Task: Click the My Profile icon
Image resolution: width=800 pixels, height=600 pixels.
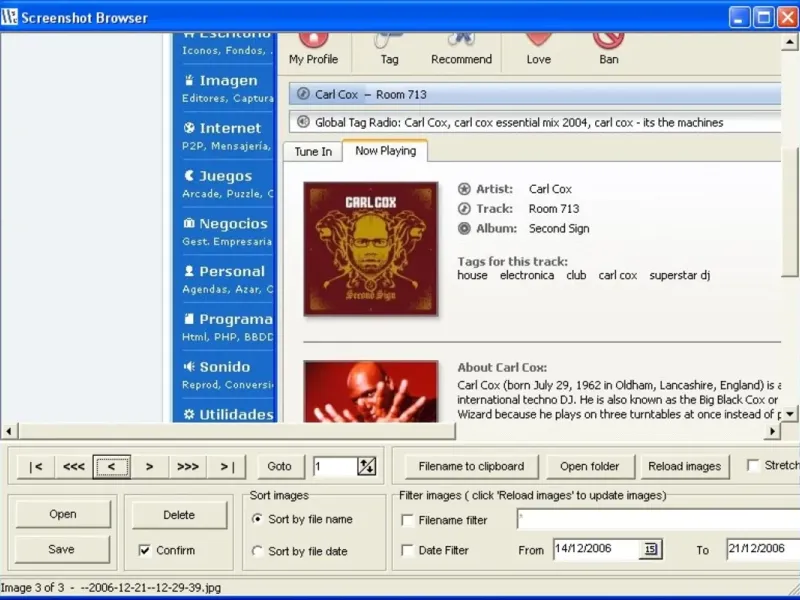Action: point(313,40)
